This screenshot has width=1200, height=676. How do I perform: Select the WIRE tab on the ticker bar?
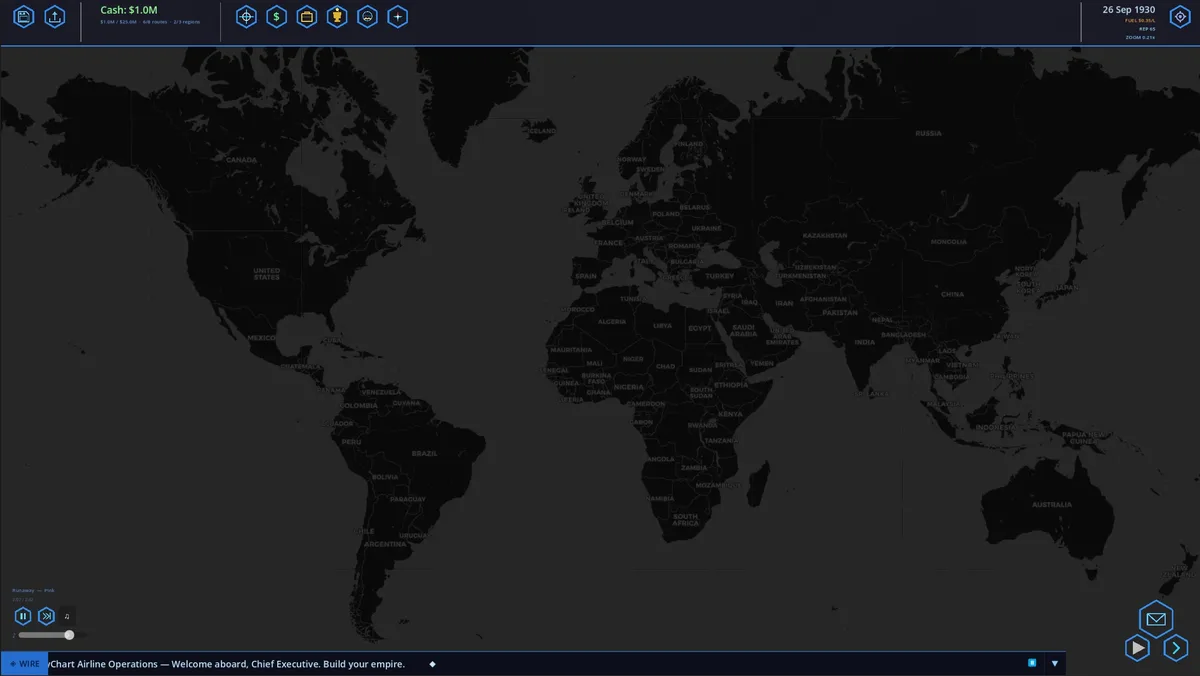point(24,663)
